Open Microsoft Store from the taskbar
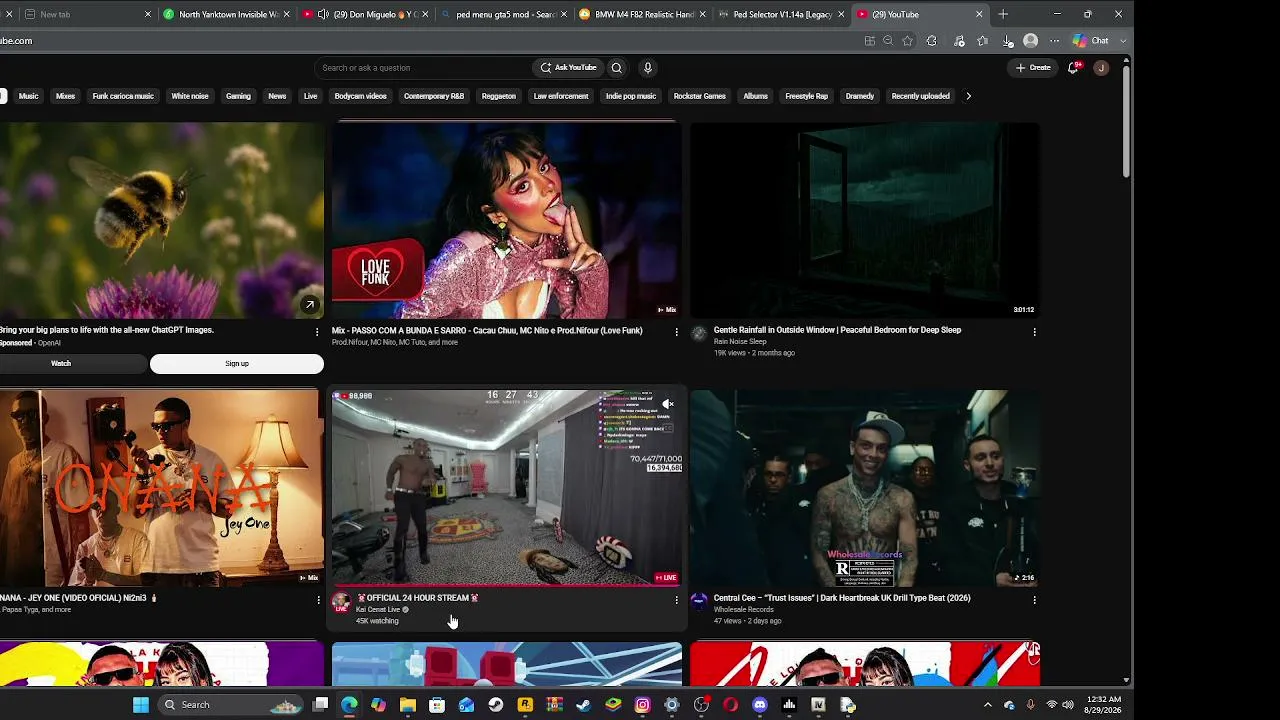The image size is (1280, 720). (x=437, y=705)
